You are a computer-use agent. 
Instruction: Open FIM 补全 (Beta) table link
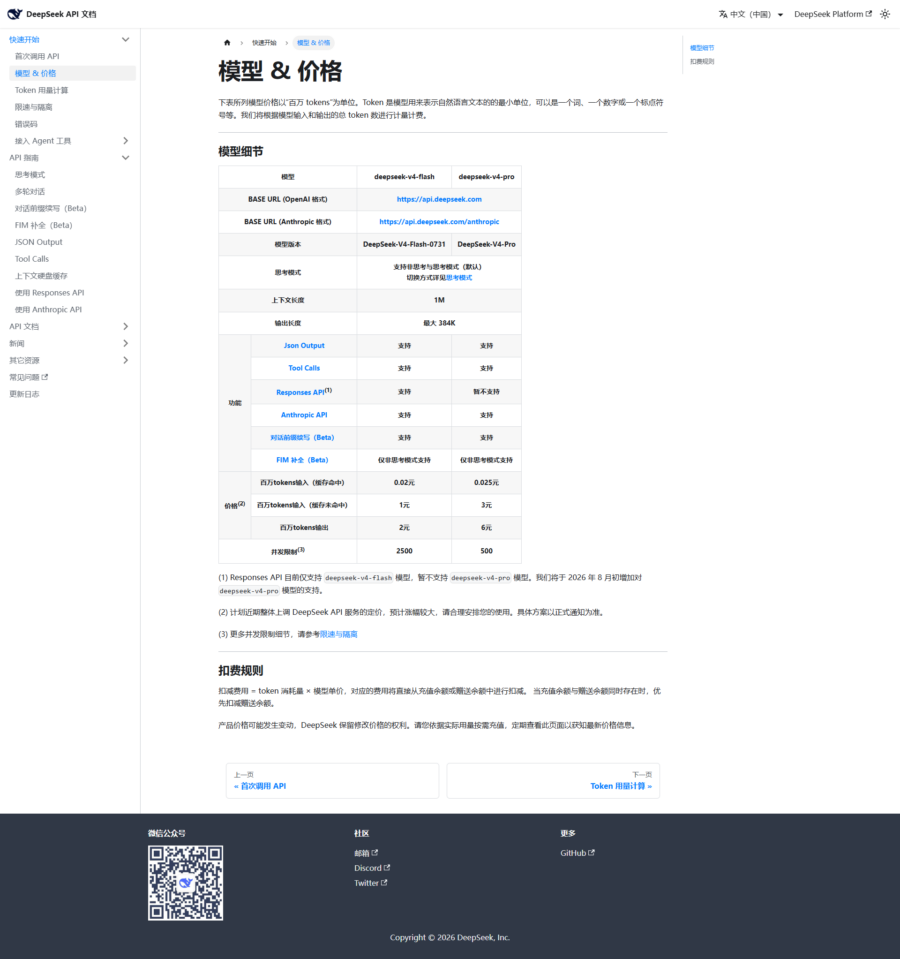pyautogui.click(x=302, y=460)
